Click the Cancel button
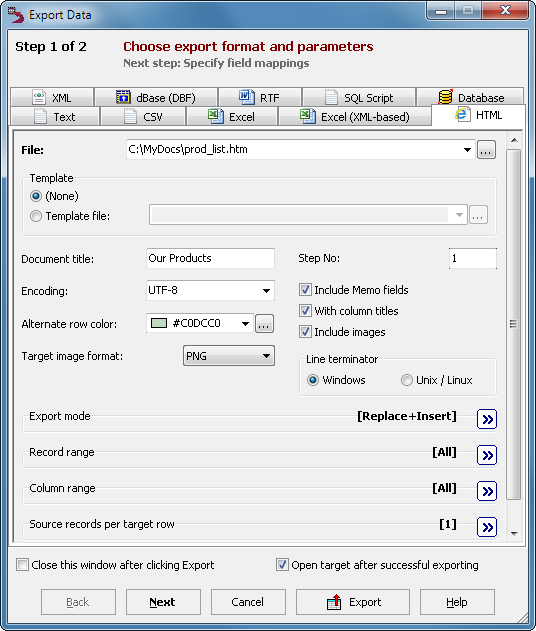 (248, 602)
